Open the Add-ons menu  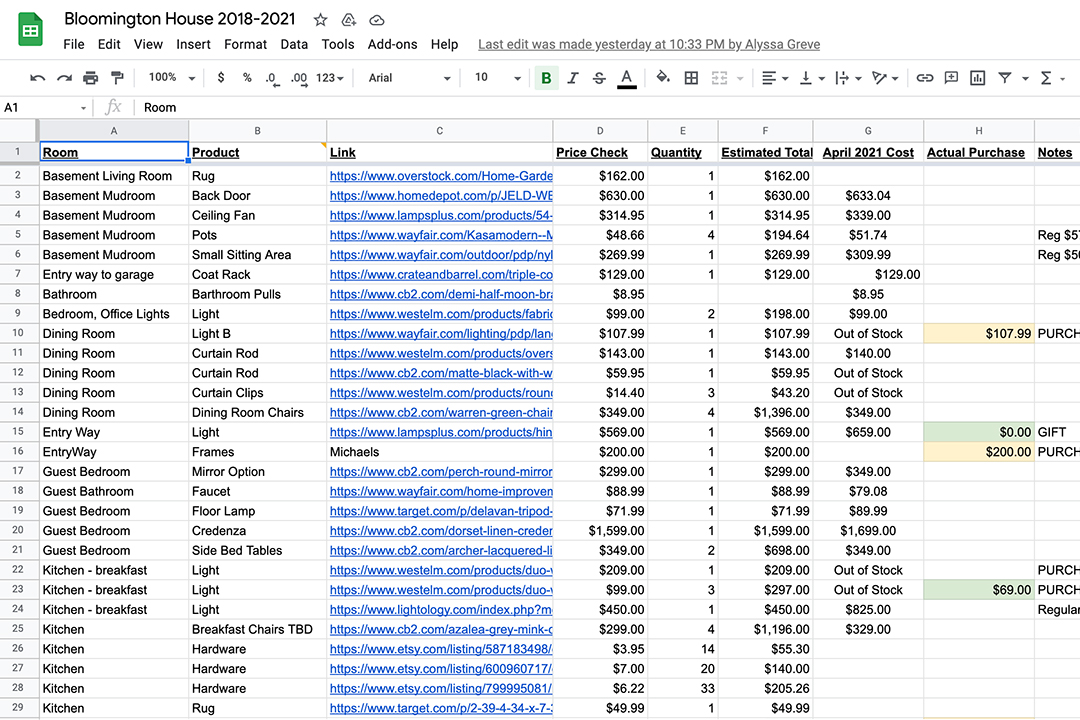[392, 44]
